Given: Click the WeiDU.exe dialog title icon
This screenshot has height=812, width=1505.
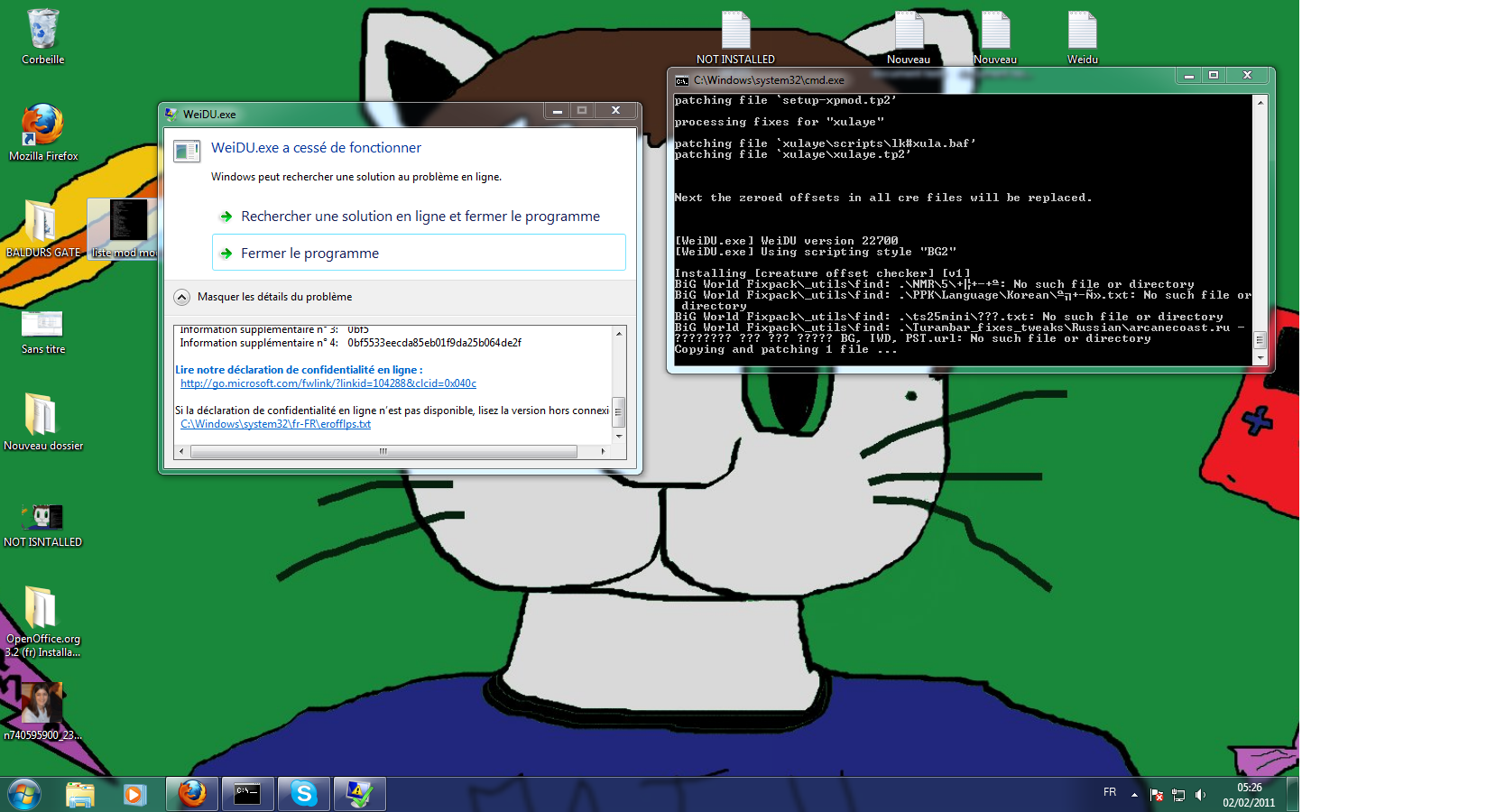Looking at the screenshot, I should (171, 114).
